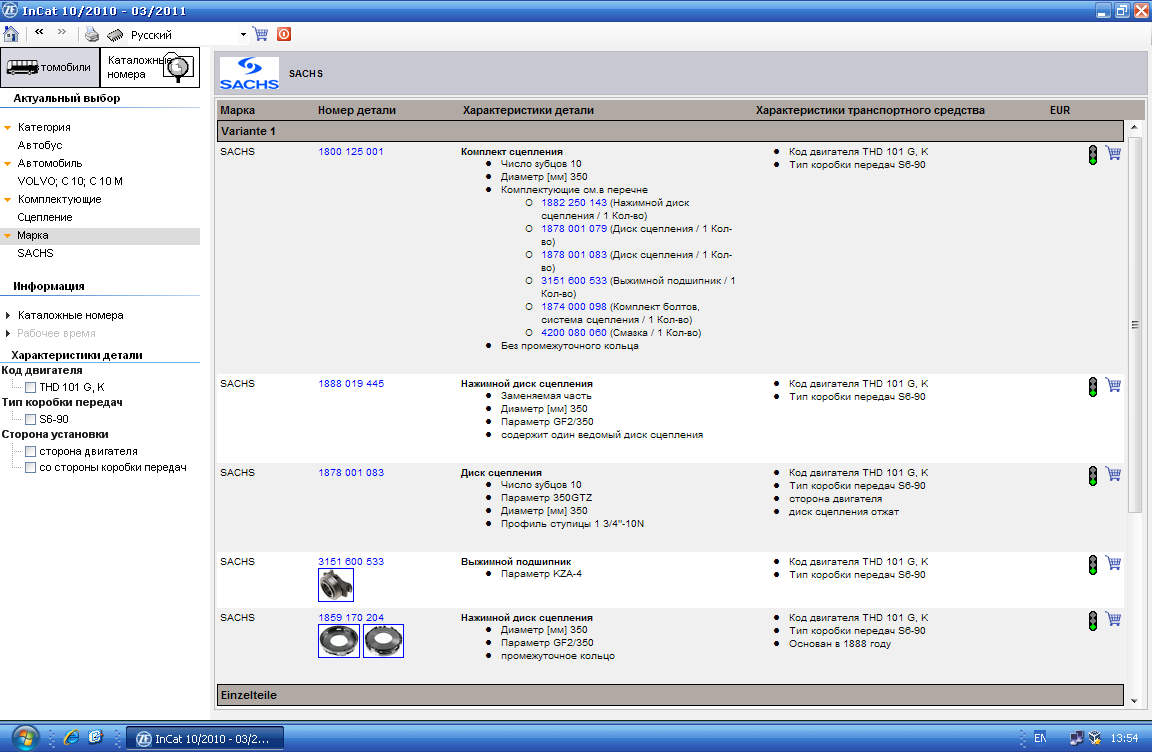This screenshot has width=1152, height=752.
Task: Open kit component 1882 250 143
Action: (x=574, y=203)
